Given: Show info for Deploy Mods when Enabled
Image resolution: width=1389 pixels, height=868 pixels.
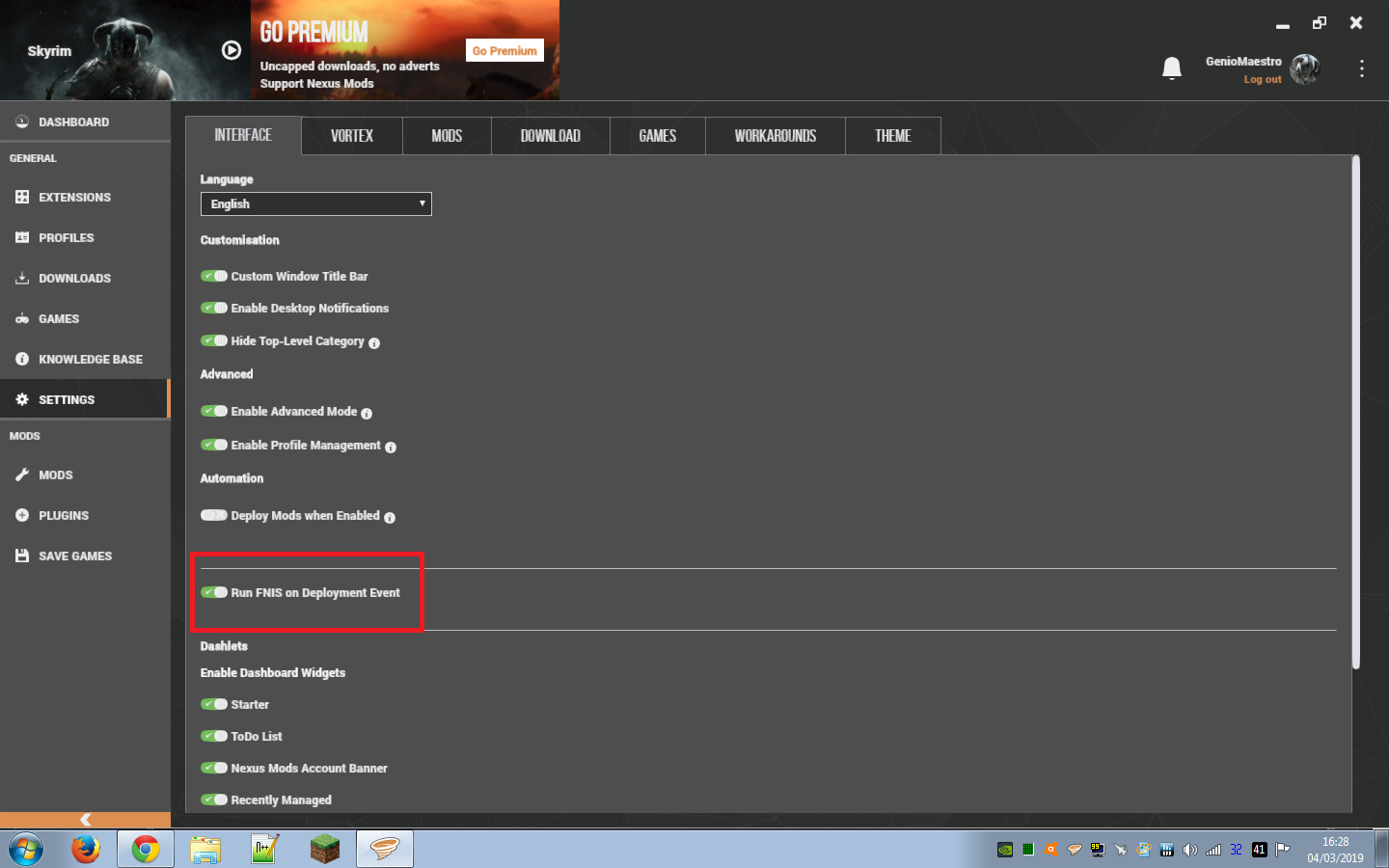Looking at the screenshot, I should click(390, 518).
